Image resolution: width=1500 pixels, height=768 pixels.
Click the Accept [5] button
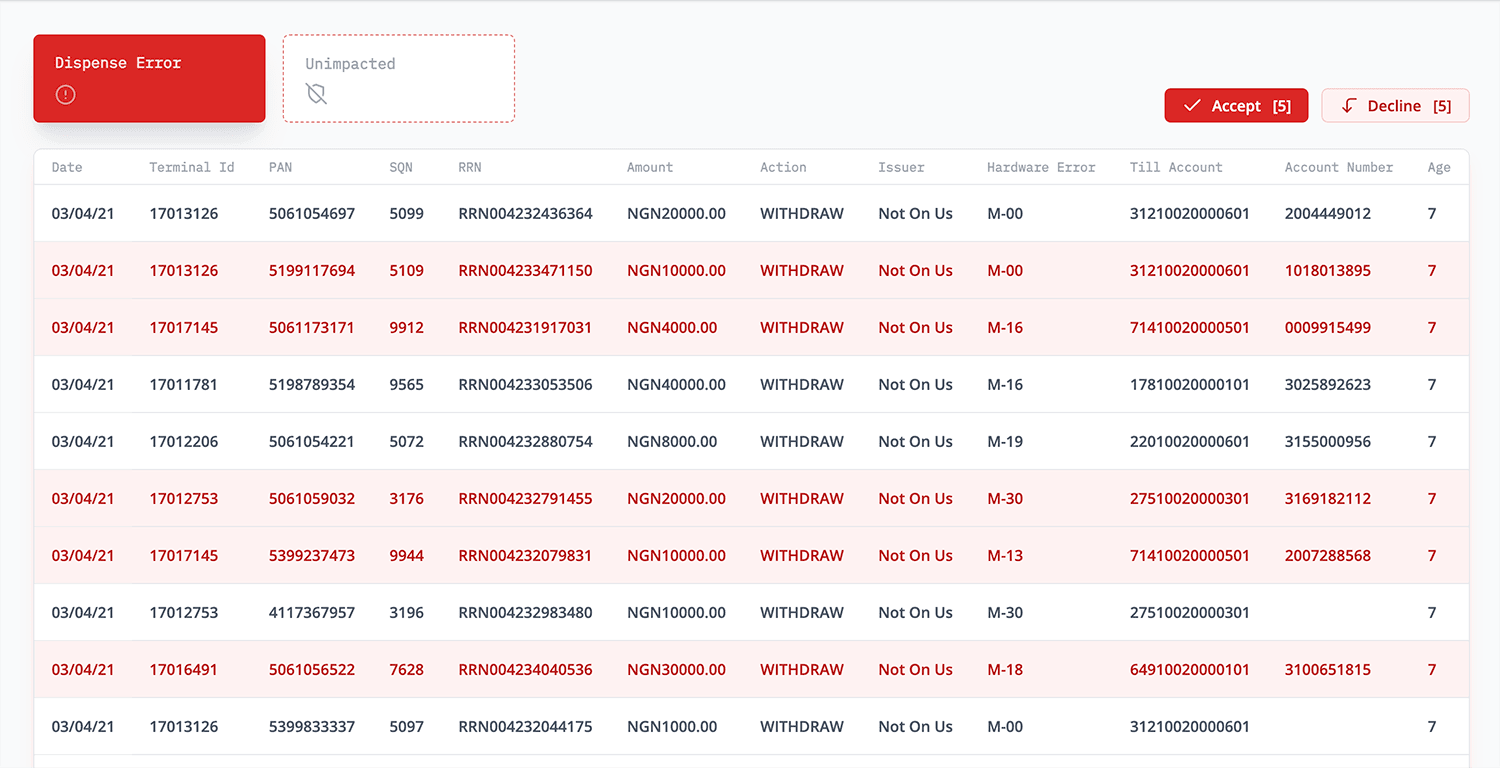1236,105
